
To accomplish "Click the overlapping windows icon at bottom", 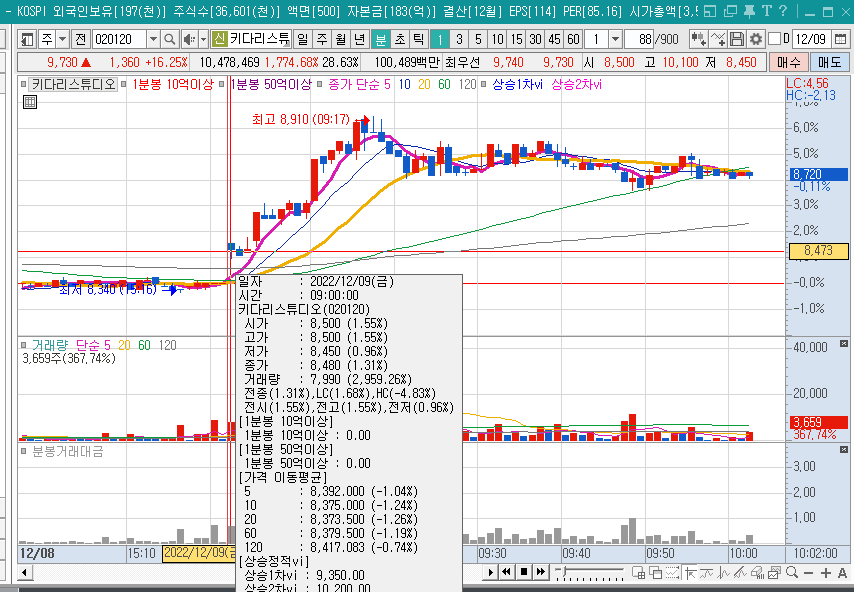I will coord(656,572).
